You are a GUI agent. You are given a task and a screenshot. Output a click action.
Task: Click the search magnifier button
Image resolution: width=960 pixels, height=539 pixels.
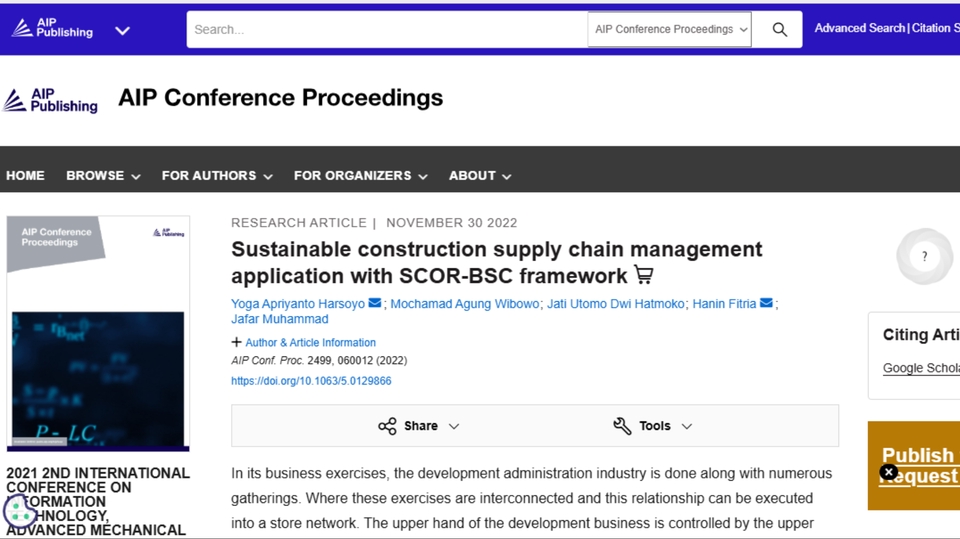click(x=779, y=29)
